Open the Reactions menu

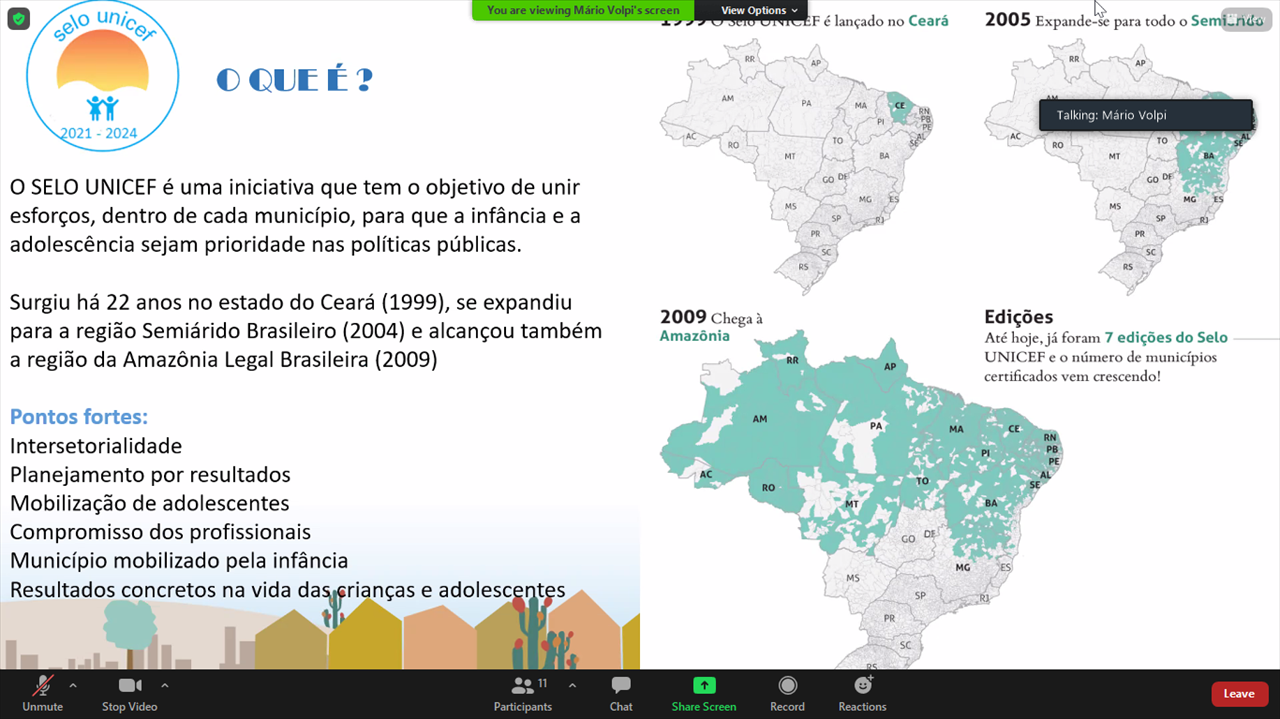[x=862, y=693]
